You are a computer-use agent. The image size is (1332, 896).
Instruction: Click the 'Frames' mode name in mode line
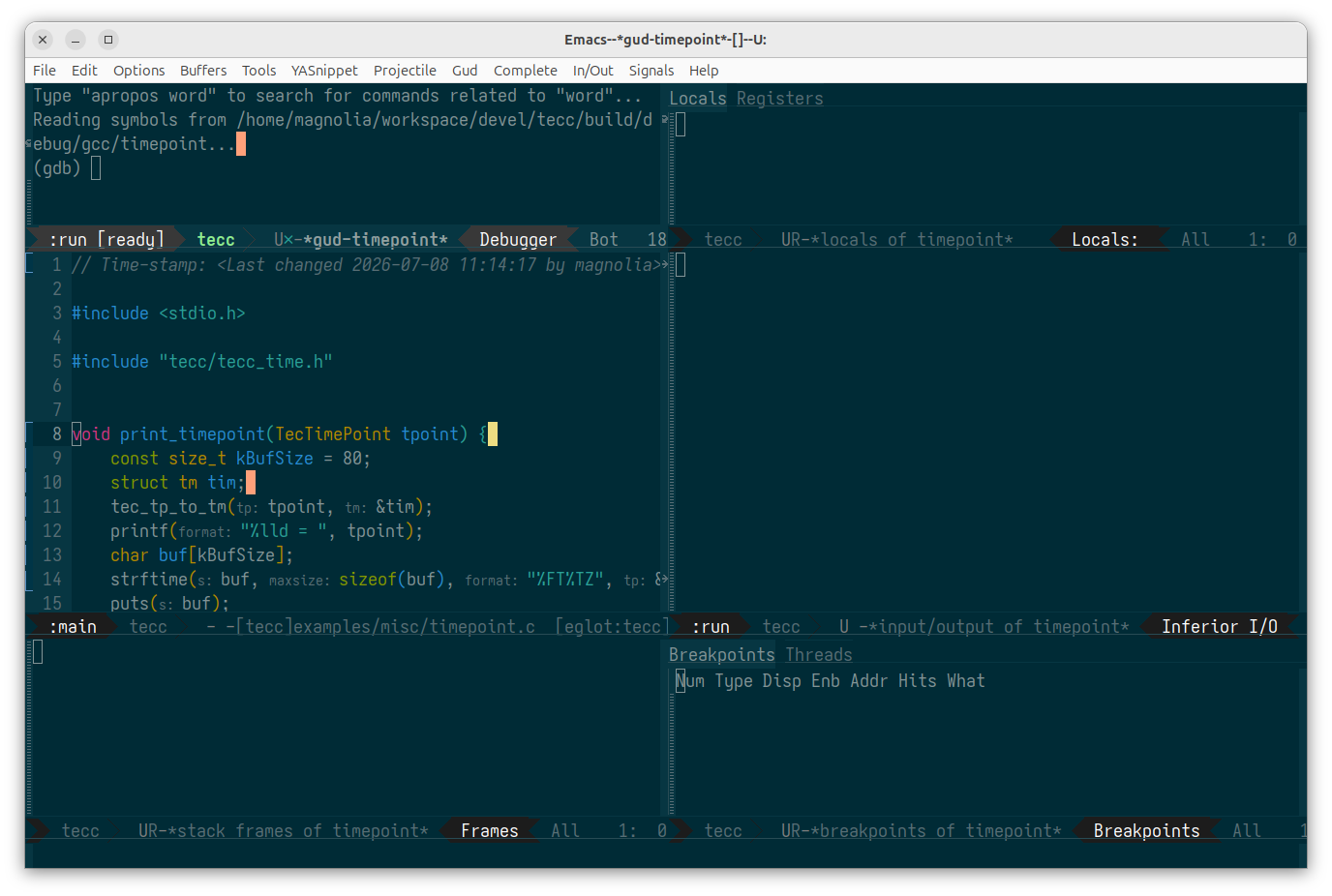coord(489,831)
